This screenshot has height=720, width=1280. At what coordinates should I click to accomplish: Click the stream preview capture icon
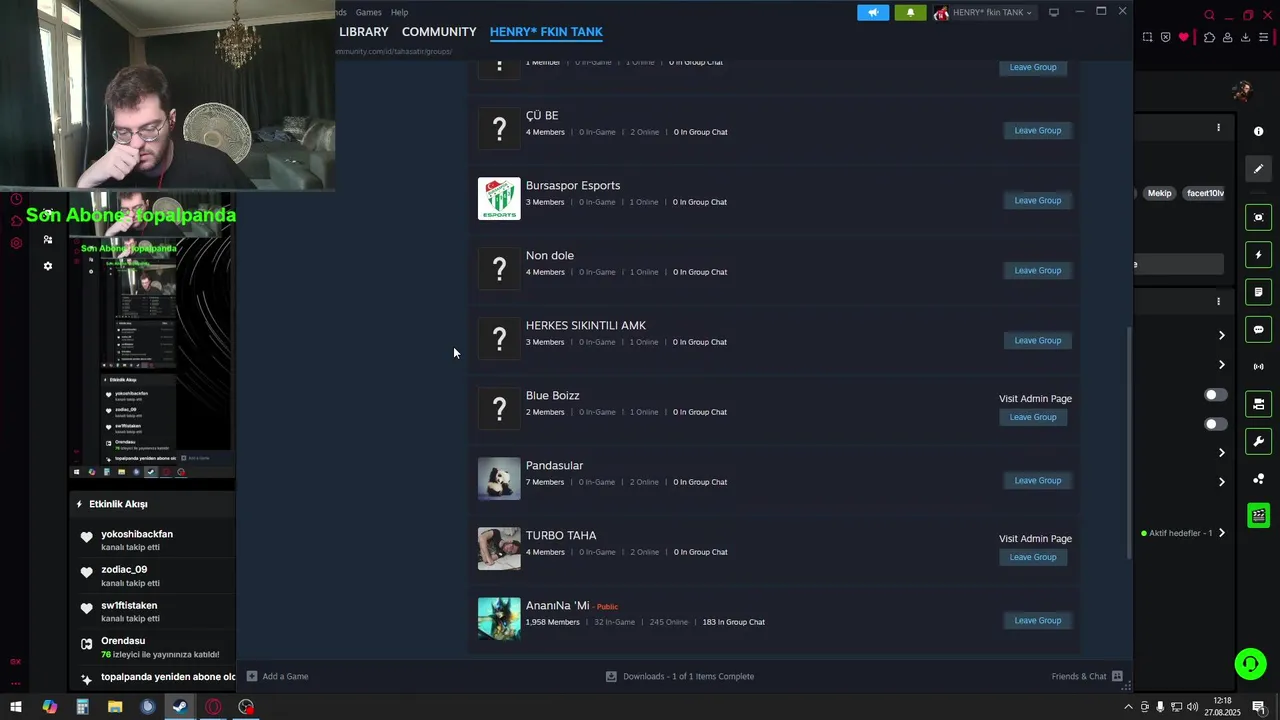pyautogui.click(x=1258, y=217)
